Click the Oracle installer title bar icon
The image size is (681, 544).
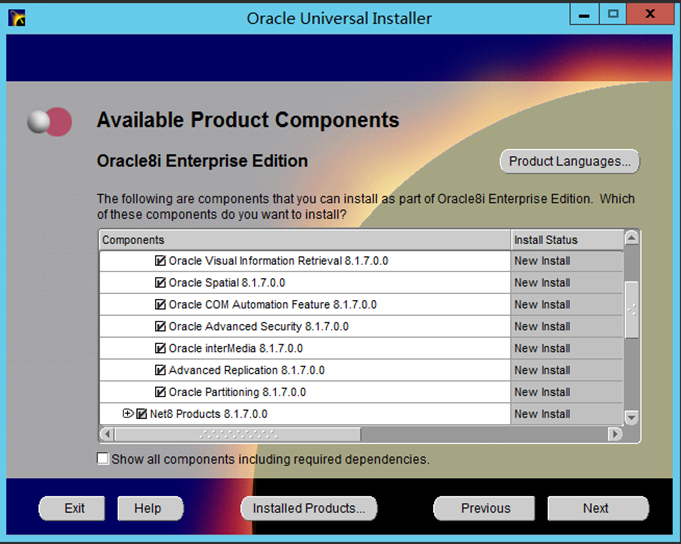tap(17, 18)
